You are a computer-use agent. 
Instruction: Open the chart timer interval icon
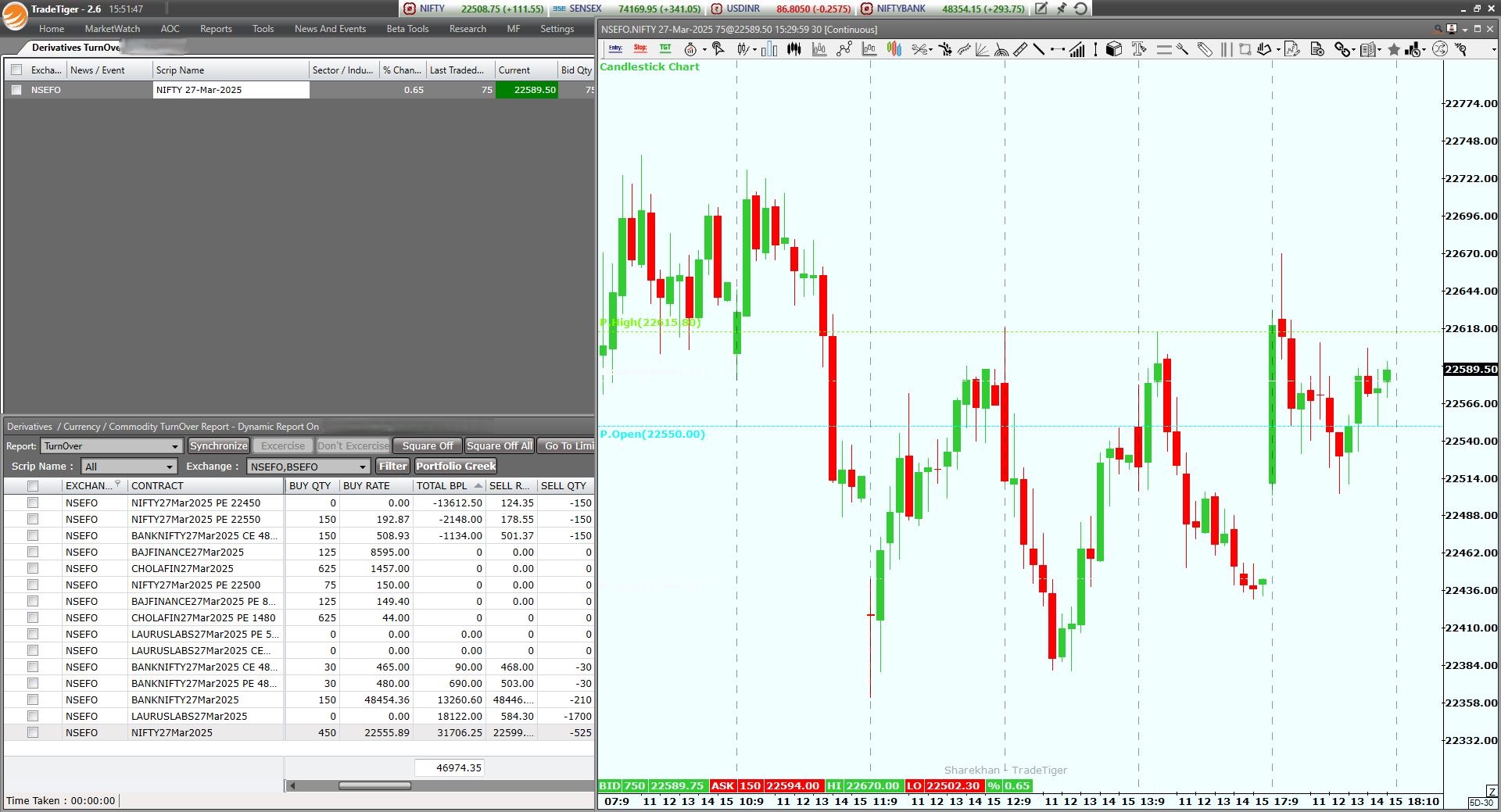[x=690, y=49]
